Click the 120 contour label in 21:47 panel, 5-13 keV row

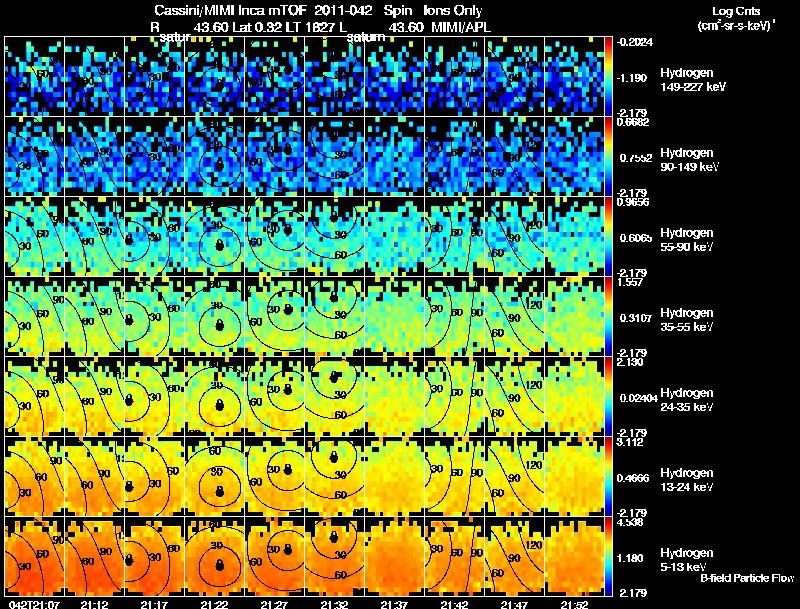pos(534,545)
